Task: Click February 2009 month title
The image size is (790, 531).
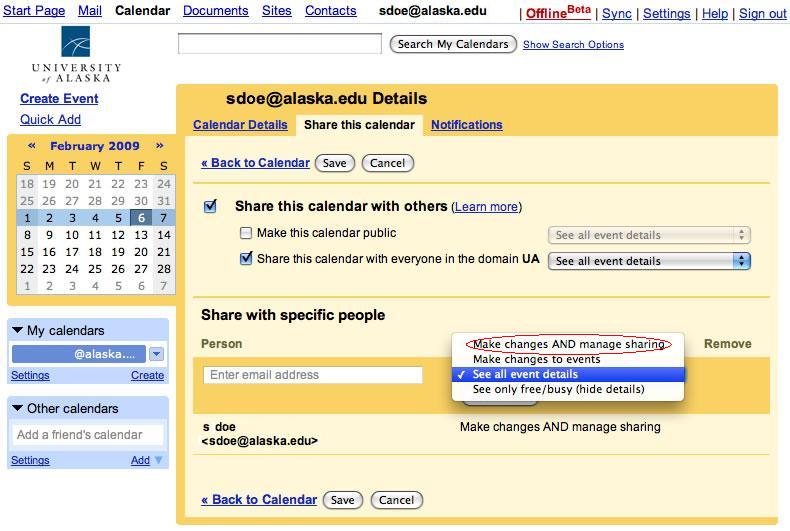Action: 95,146
